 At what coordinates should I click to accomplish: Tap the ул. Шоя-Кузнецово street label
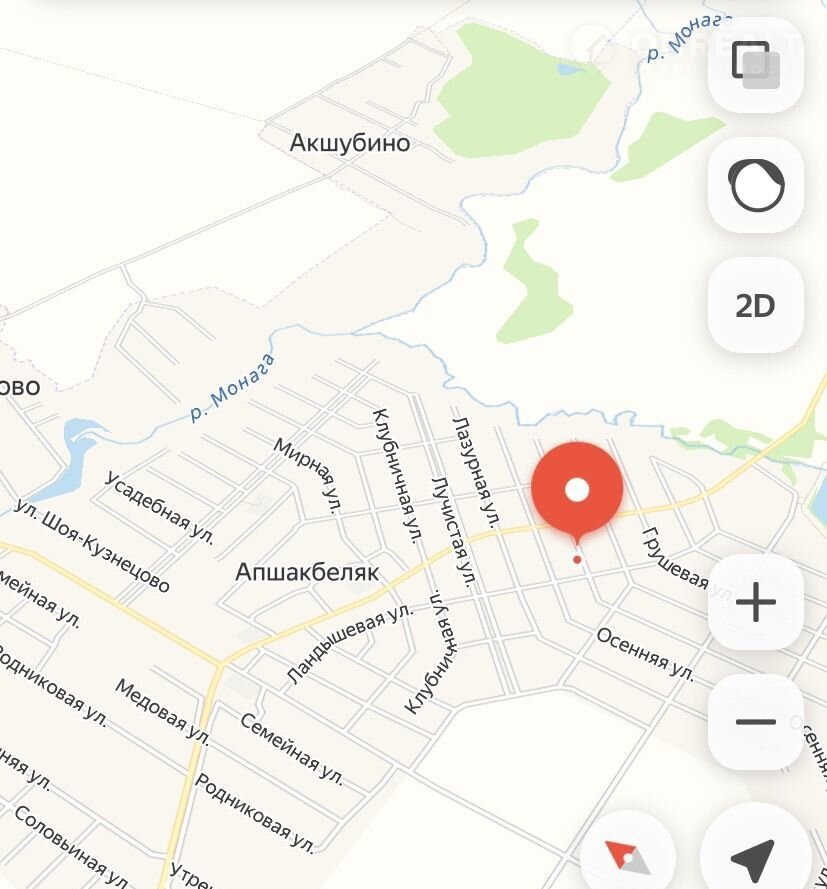[92, 545]
